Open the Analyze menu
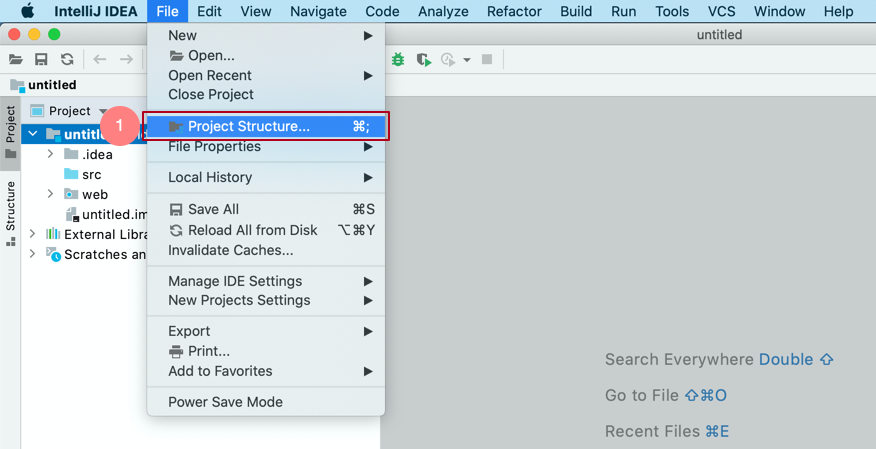The image size is (876, 449). click(443, 11)
